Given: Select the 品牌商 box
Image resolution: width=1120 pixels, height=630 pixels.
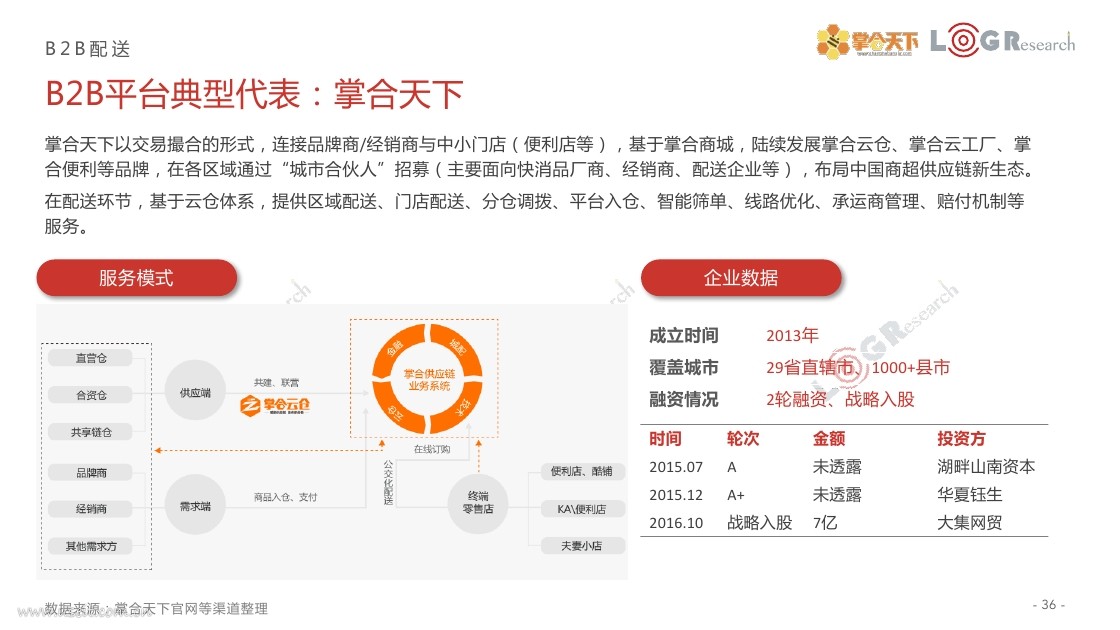Looking at the screenshot, I should tap(91, 472).
